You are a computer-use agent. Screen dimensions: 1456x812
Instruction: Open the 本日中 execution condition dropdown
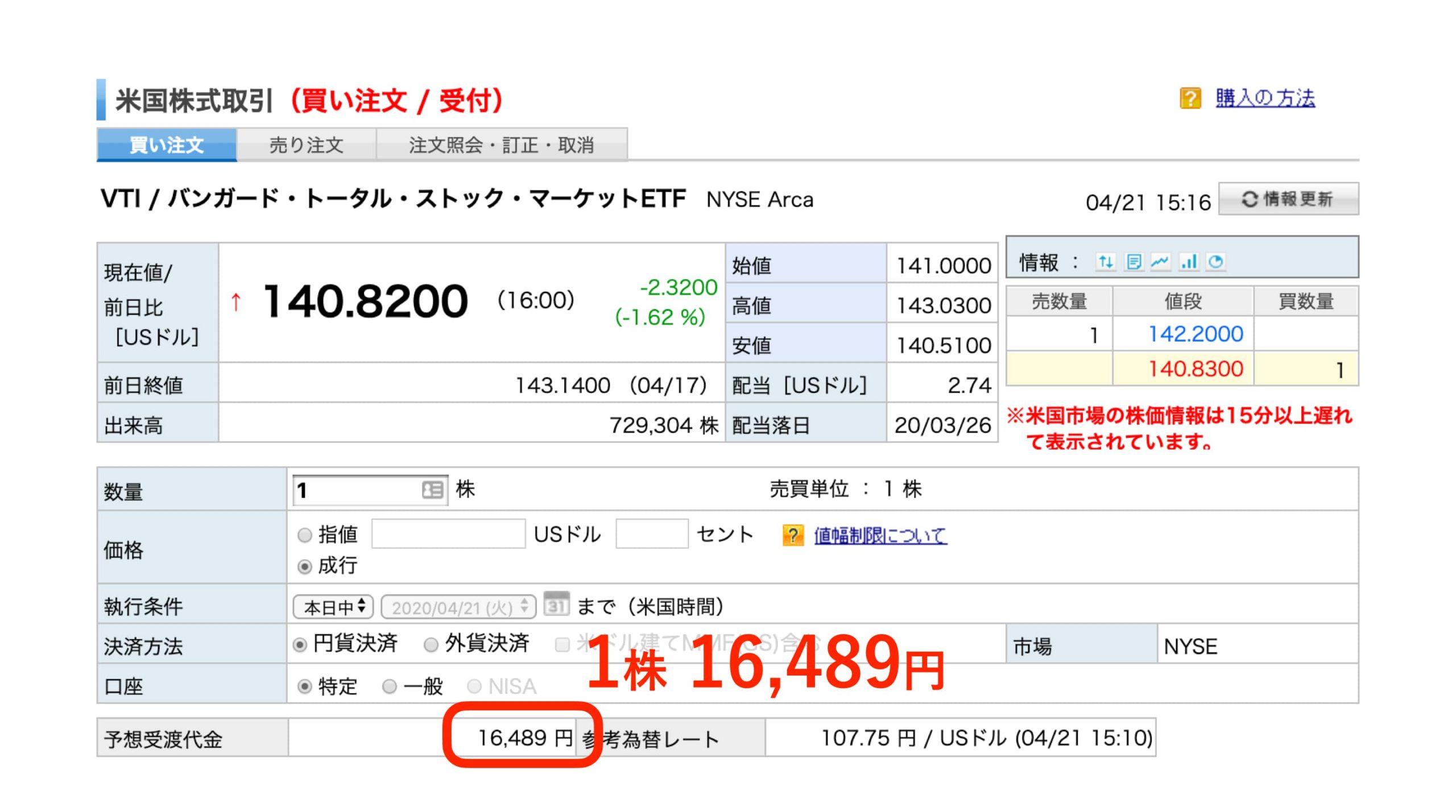coord(333,607)
